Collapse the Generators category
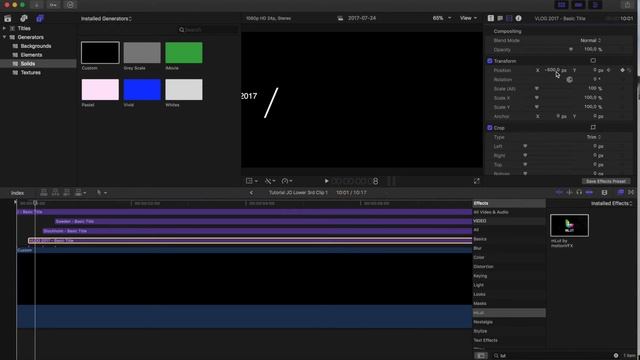The image size is (640, 360). (x=4, y=37)
